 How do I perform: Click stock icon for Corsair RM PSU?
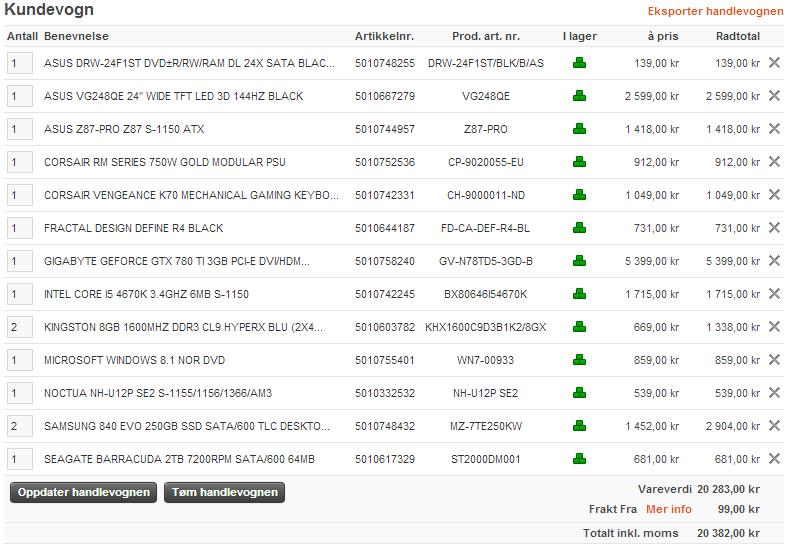579,162
